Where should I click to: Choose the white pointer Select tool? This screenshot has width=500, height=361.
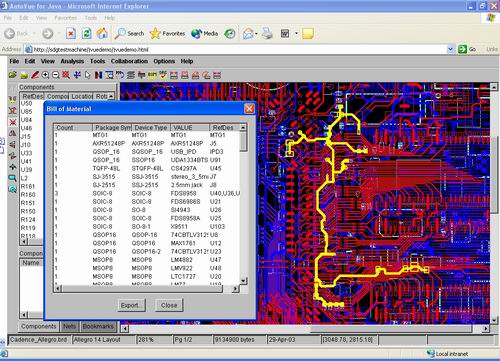pyautogui.click(x=88, y=75)
